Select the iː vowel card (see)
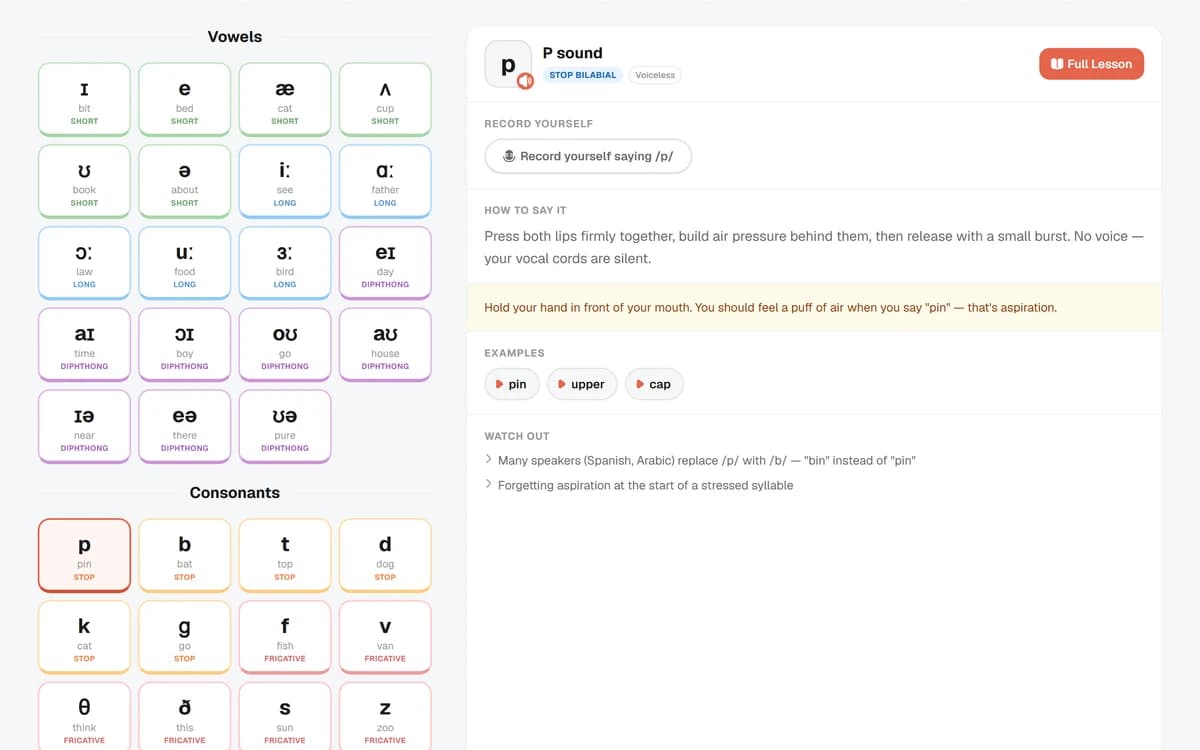Screen dimensions: 1200x750 pyautogui.click(x=285, y=181)
